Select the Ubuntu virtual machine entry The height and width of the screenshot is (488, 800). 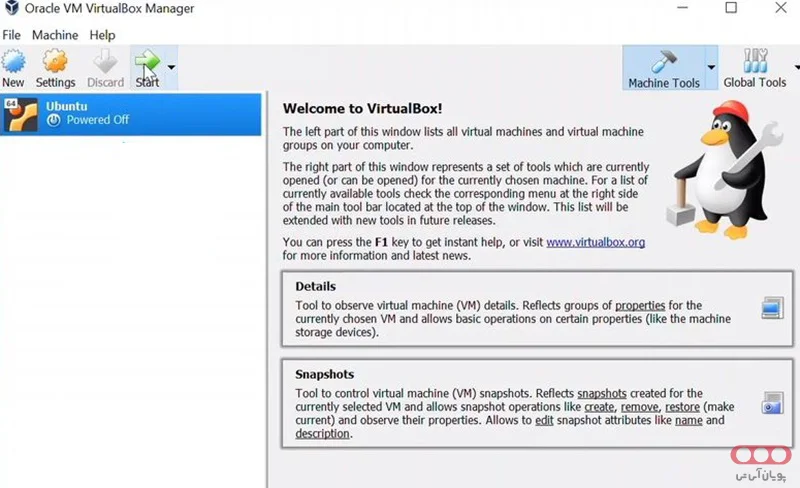pos(130,113)
